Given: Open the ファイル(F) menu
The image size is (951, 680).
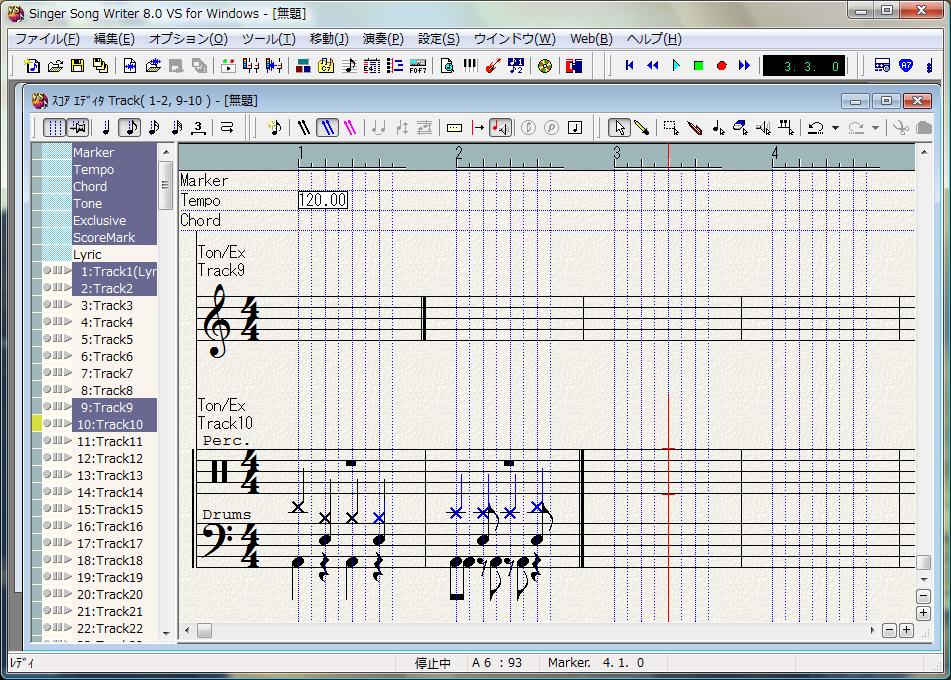Looking at the screenshot, I should click(47, 39).
